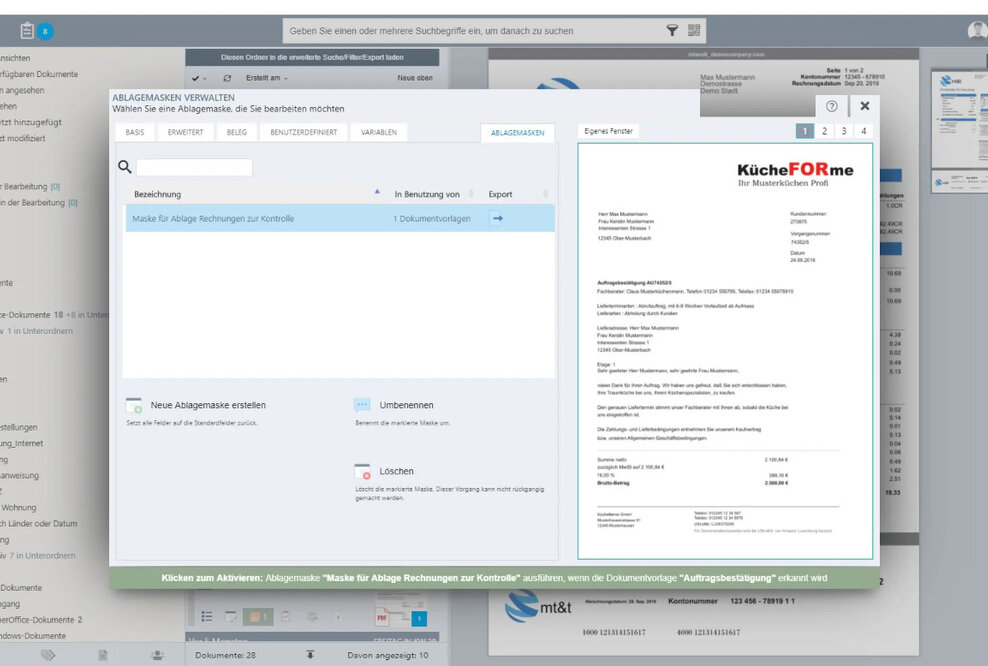This screenshot has width=988, height=666.
Task: Select preview page 2 in the Eigenes Fenster pane
Action: tap(823, 130)
